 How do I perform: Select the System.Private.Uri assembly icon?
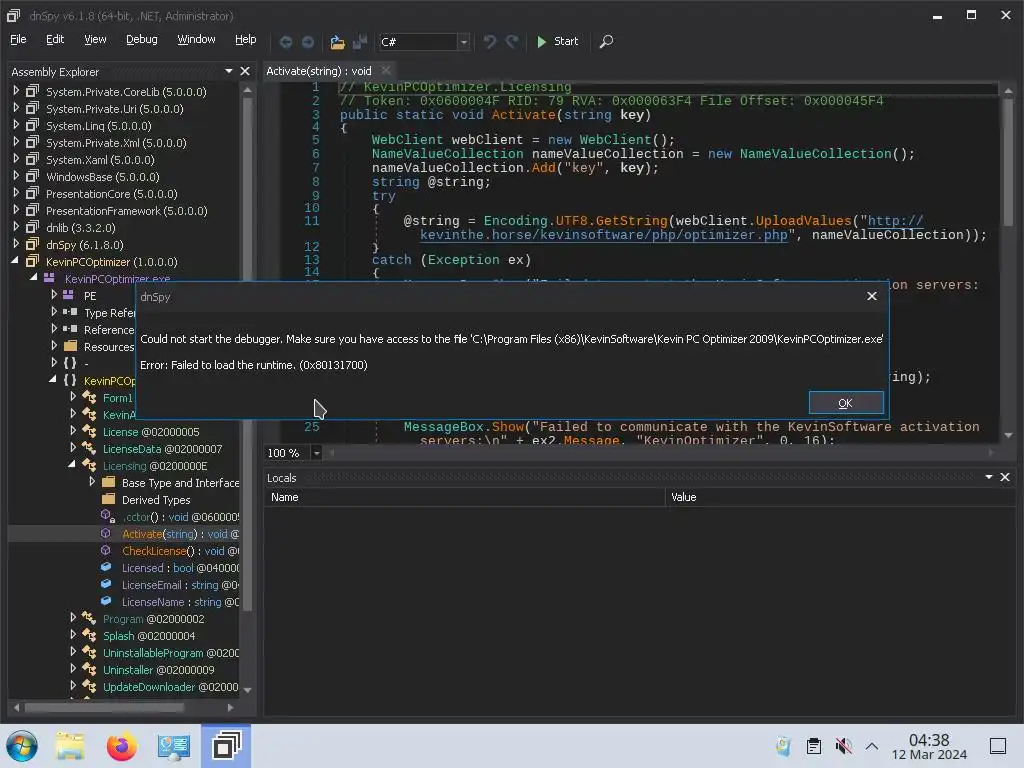[x=32, y=108]
